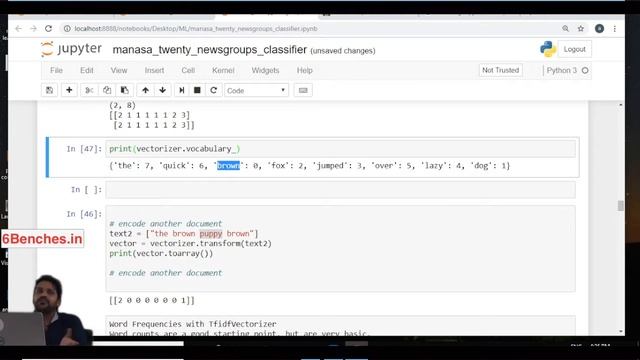Click the [[2 0 0 0 0 0 0 1]] output
640x360 pixels.
[152, 300]
